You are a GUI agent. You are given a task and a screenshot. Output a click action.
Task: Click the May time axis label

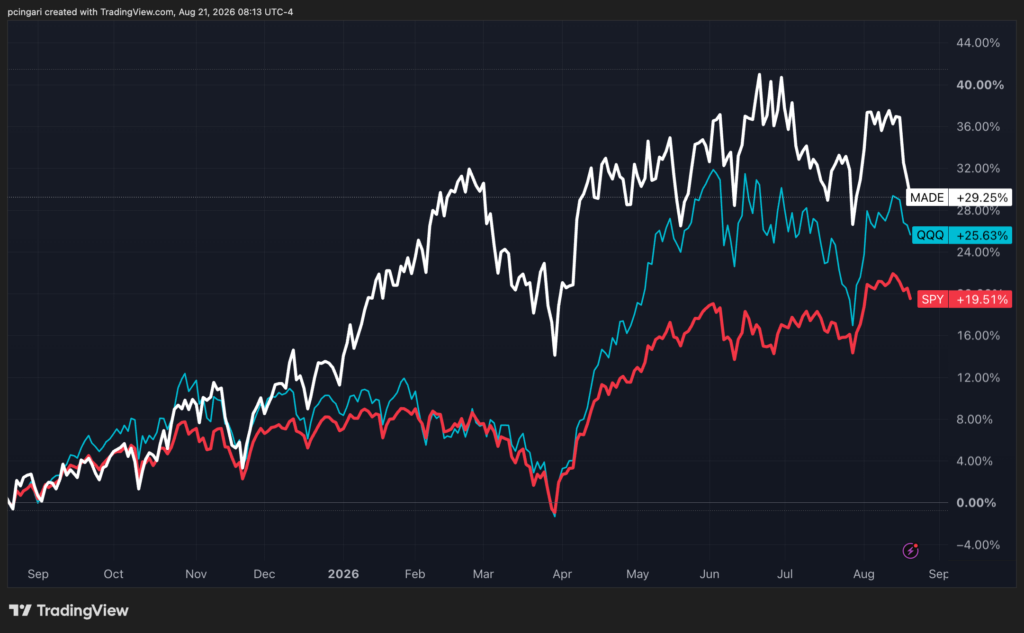coord(637,574)
